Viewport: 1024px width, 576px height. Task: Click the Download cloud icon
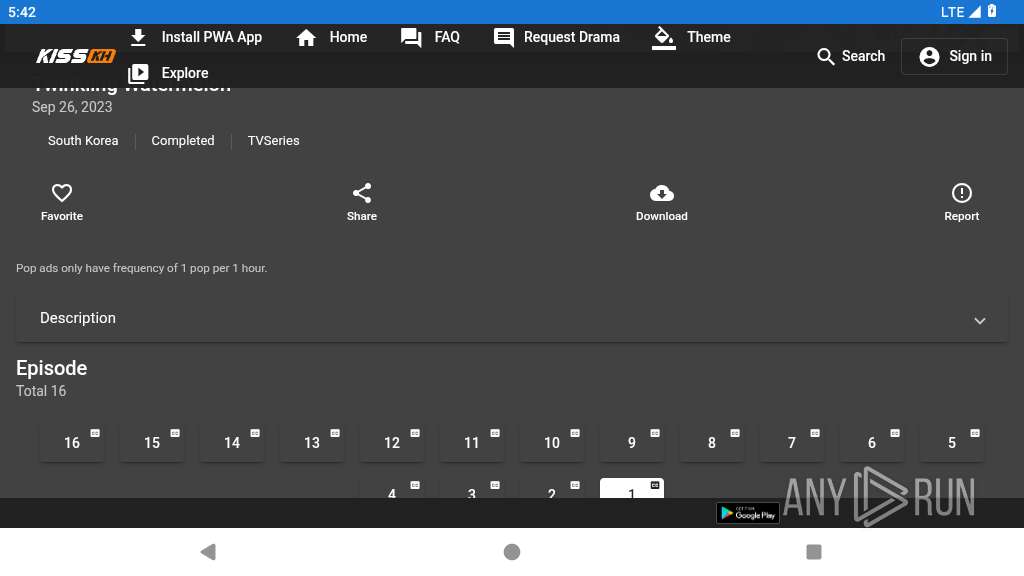pyautogui.click(x=662, y=193)
